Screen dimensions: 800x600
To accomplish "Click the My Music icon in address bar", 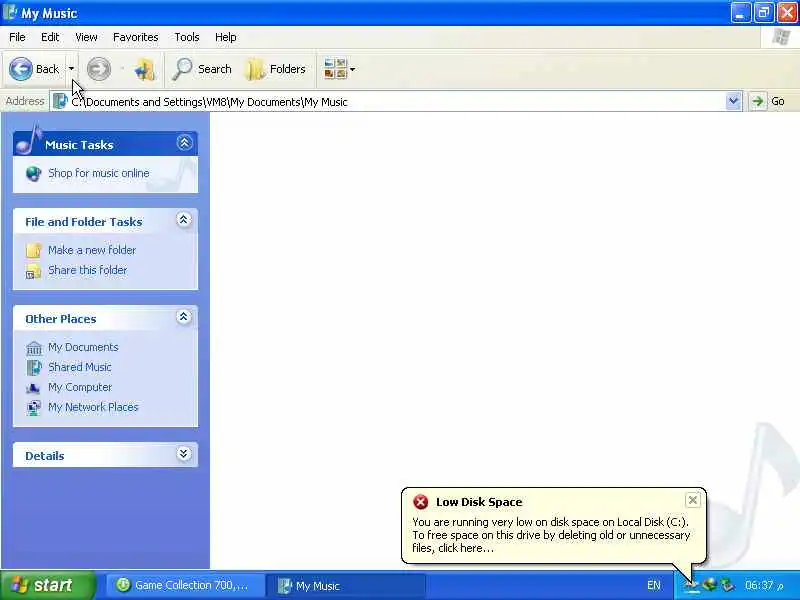I will point(60,102).
